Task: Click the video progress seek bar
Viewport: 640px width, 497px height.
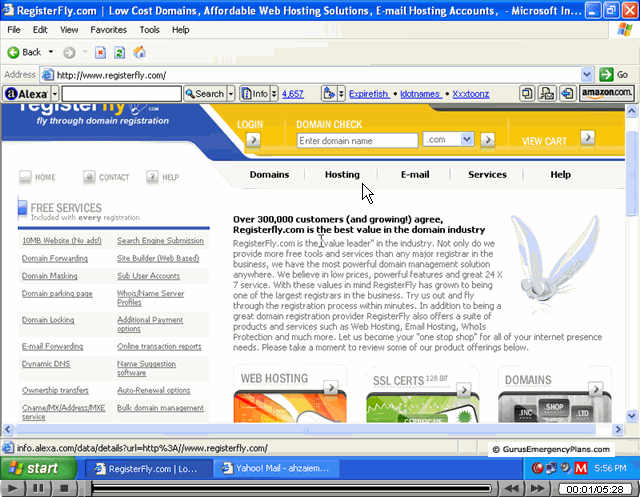Action: point(291,488)
